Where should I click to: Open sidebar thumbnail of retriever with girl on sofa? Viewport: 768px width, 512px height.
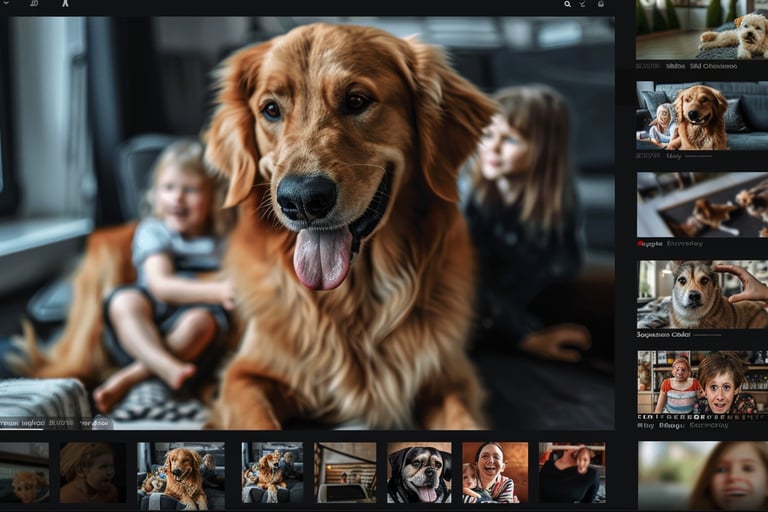point(702,115)
